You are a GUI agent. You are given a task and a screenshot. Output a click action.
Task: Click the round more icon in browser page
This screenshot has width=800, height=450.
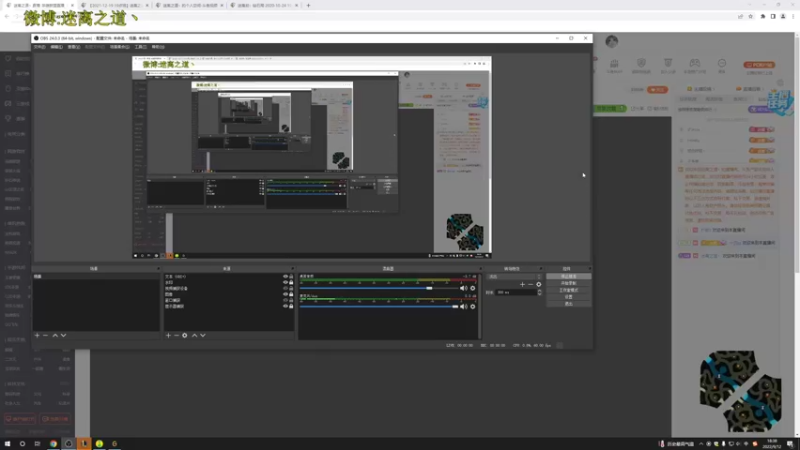(721, 63)
